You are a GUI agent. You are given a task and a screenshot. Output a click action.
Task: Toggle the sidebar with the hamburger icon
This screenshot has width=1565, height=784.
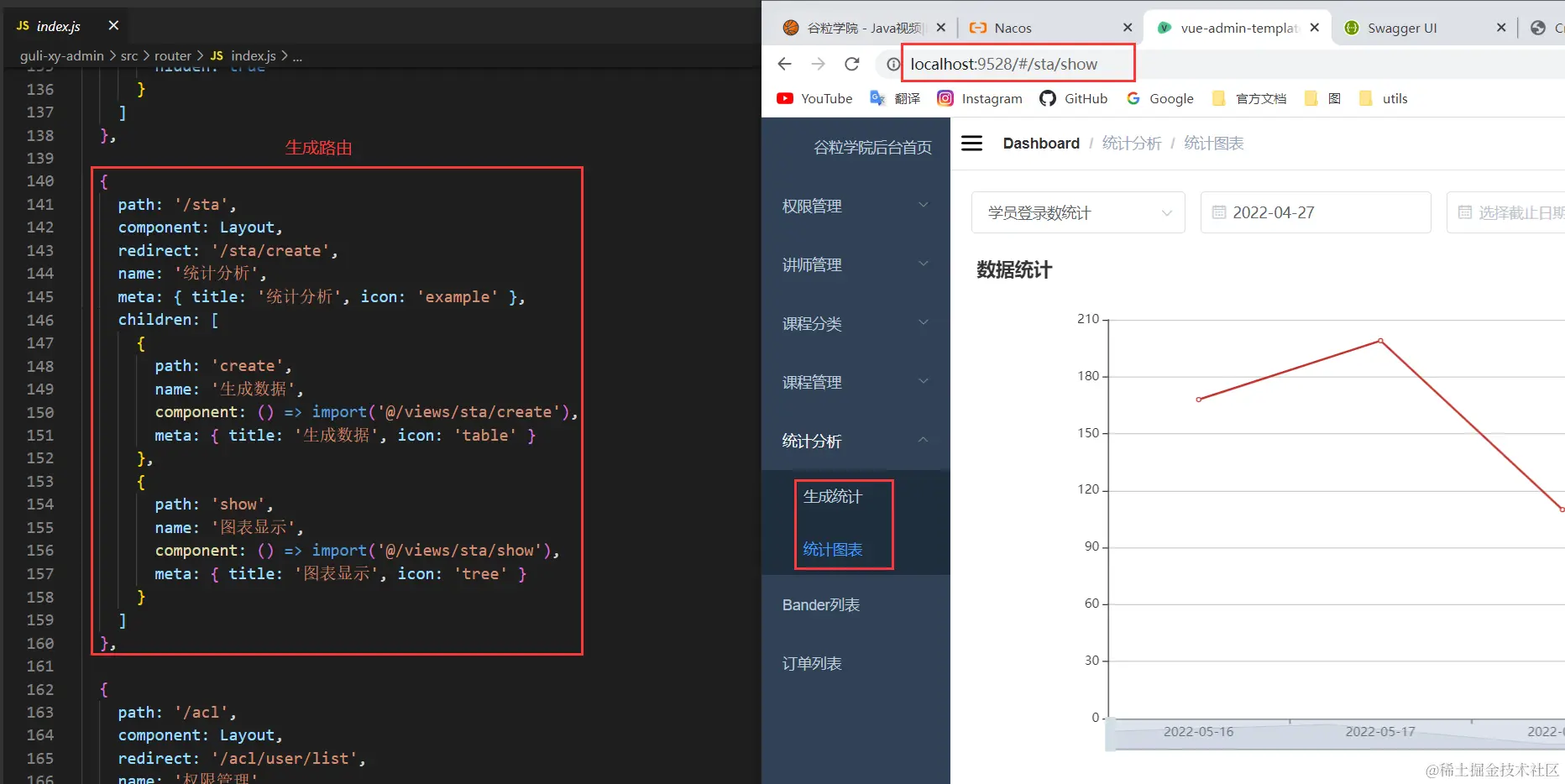(x=971, y=144)
